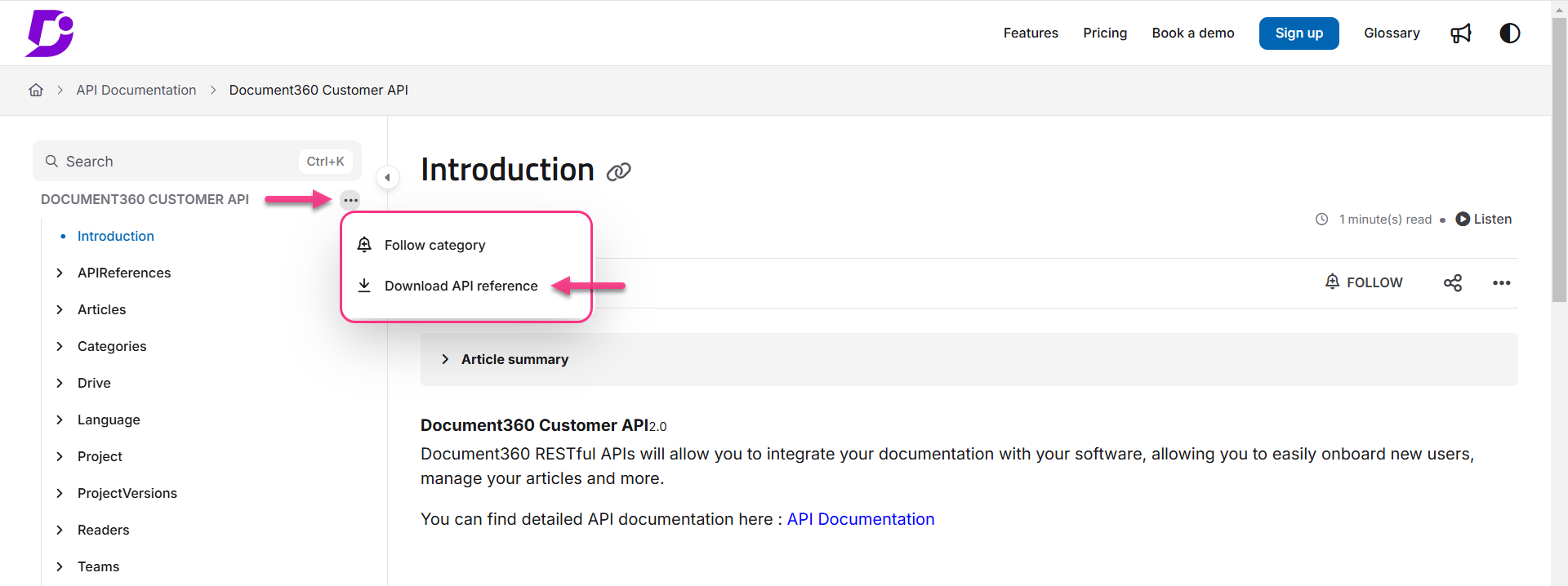Click Language label in sidebar
This screenshot has height=586, width=1568.
coord(109,420)
